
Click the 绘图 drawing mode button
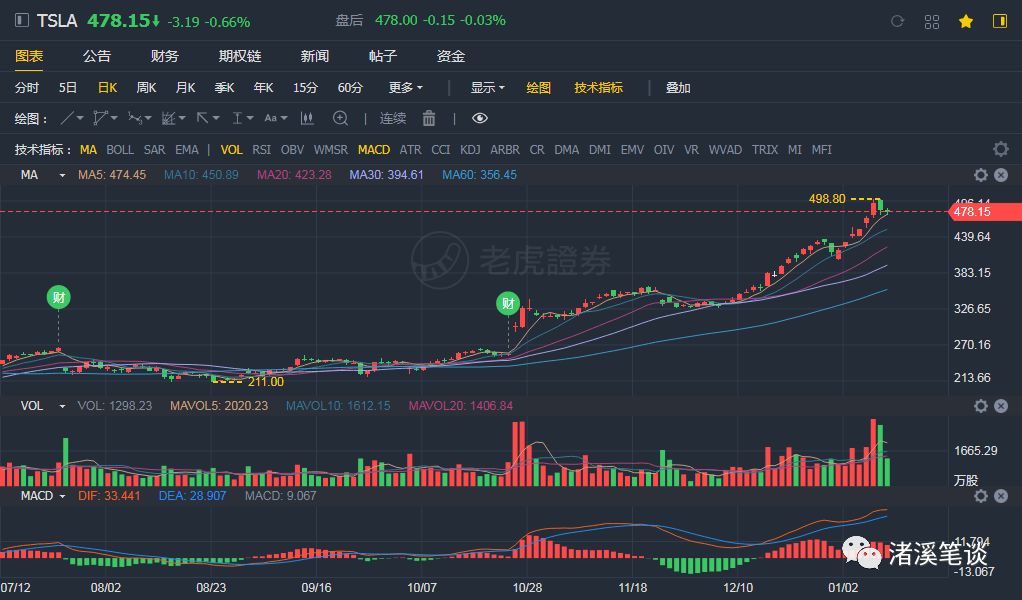pyautogui.click(x=538, y=87)
